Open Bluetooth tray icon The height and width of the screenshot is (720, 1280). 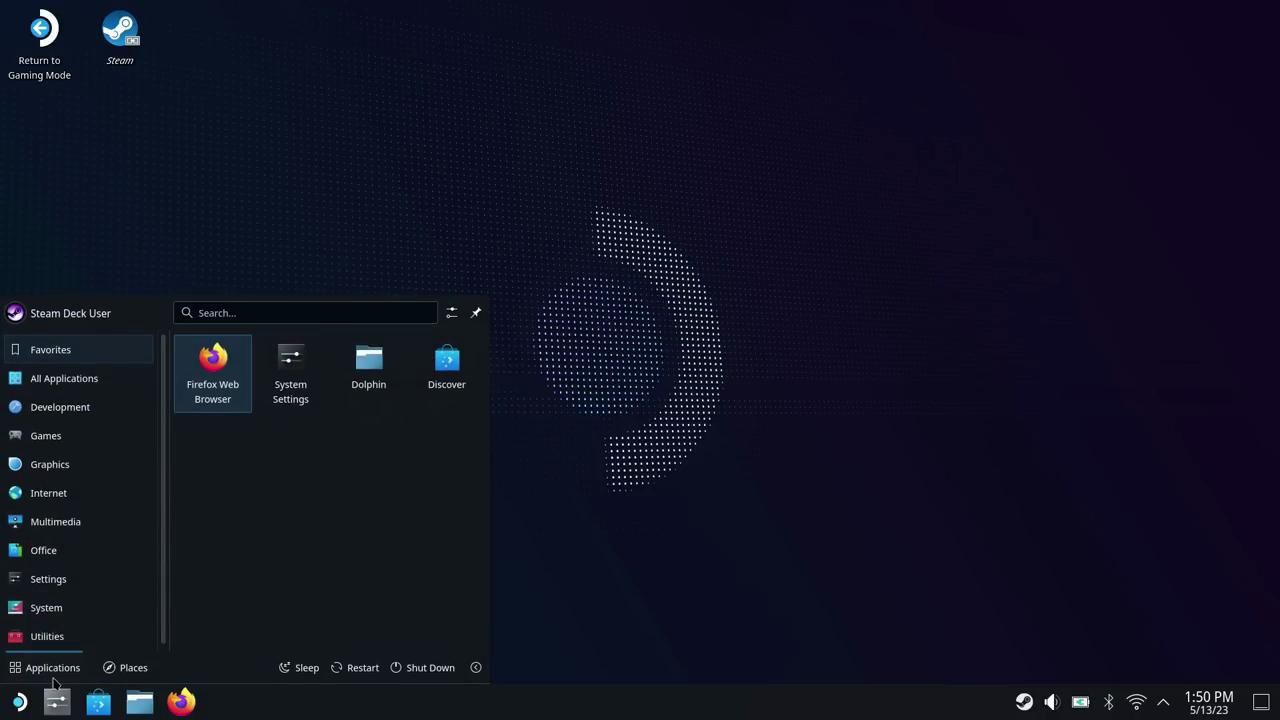click(x=1108, y=702)
